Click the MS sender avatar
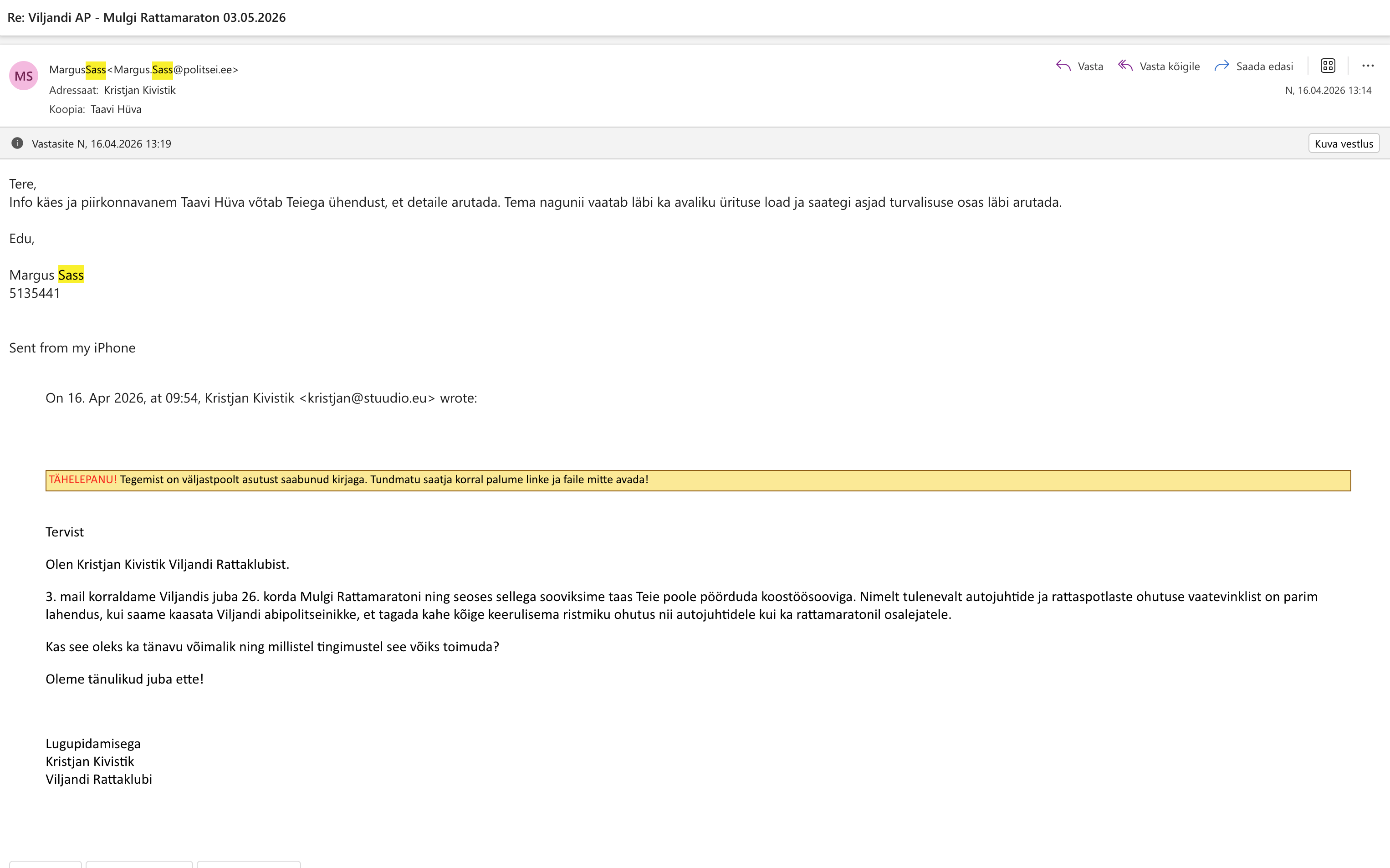Image resolution: width=1390 pixels, height=868 pixels. coord(24,76)
